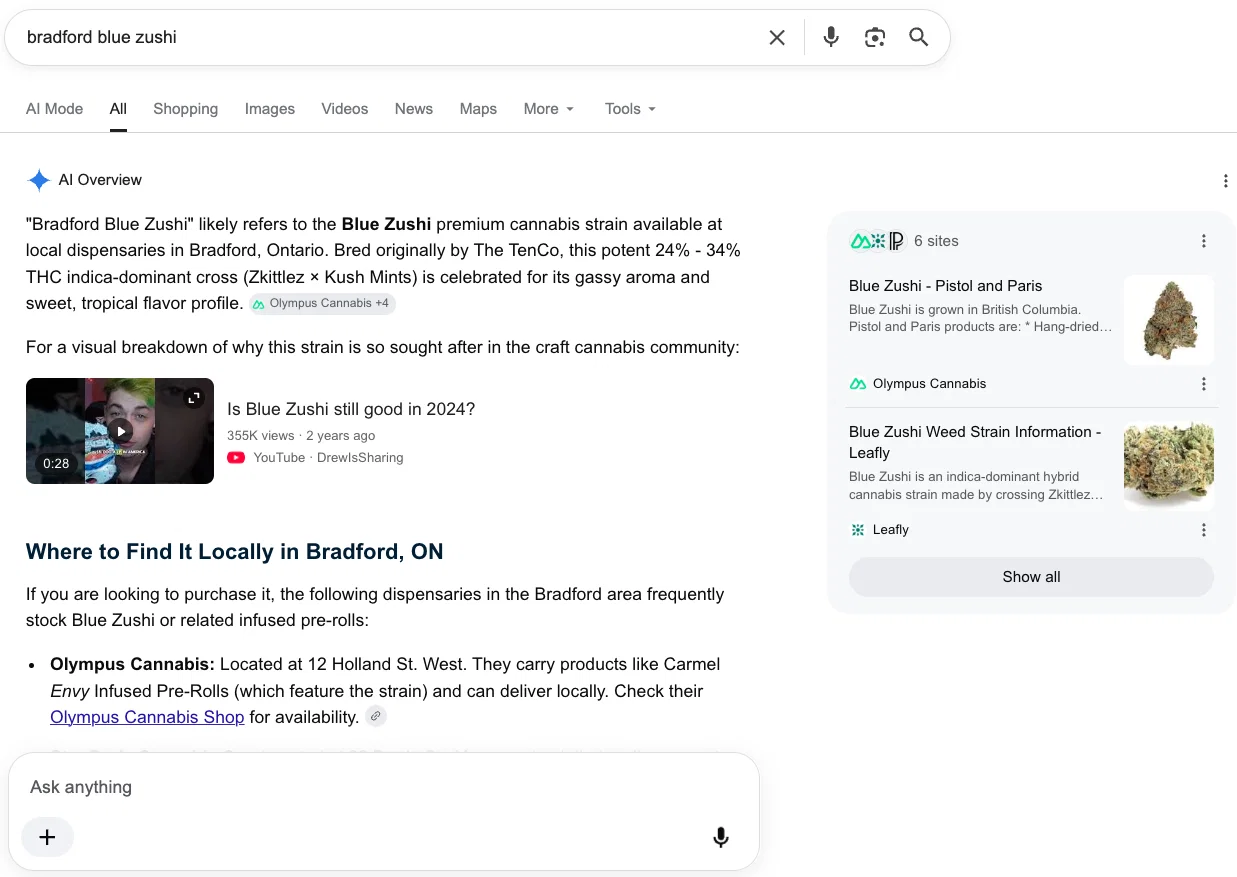Click the Show all button
The height and width of the screenshot is (877, 1237).
tap(1031, 577)
